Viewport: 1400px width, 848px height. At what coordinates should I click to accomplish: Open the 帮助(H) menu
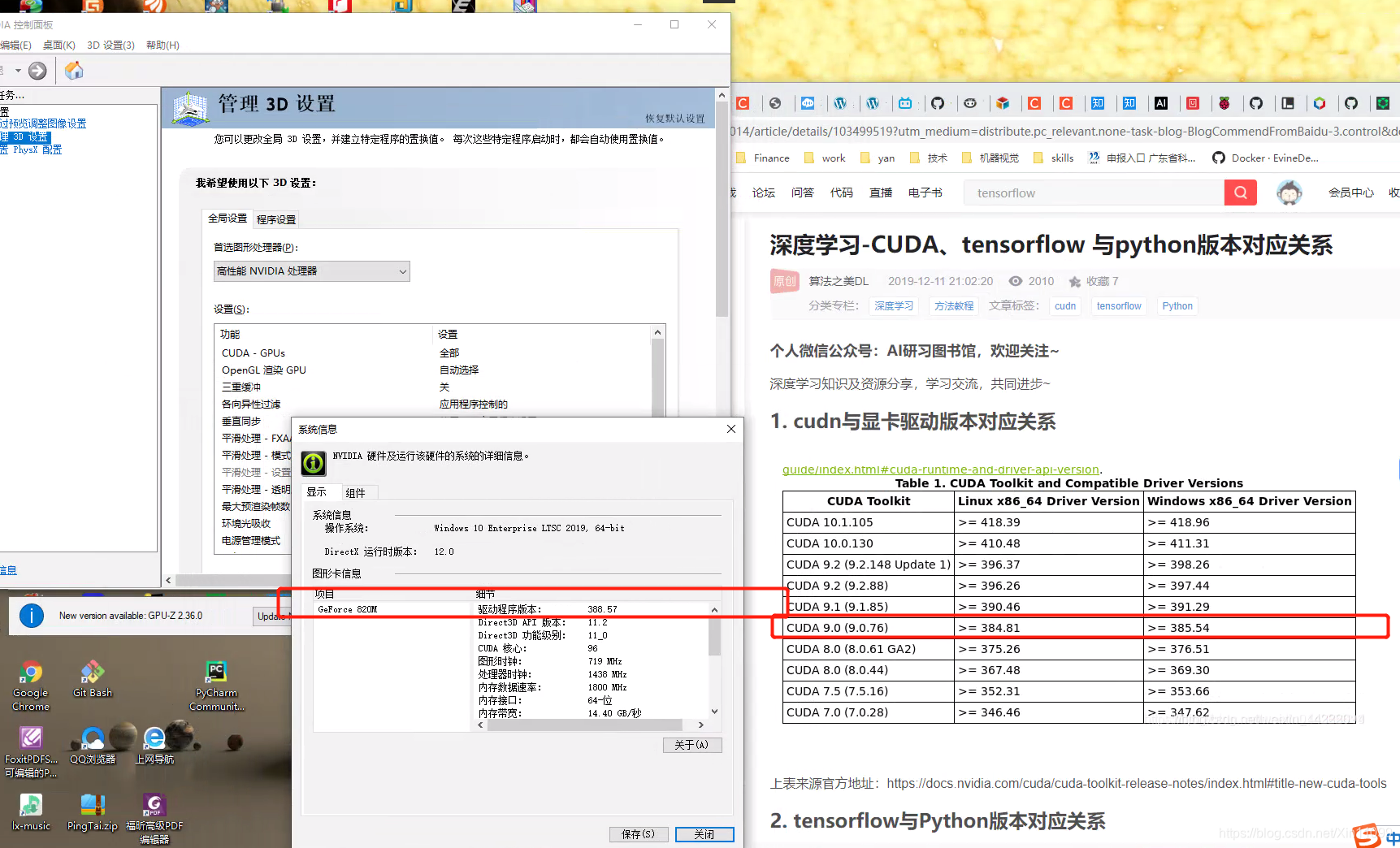(x=163, y=45)
